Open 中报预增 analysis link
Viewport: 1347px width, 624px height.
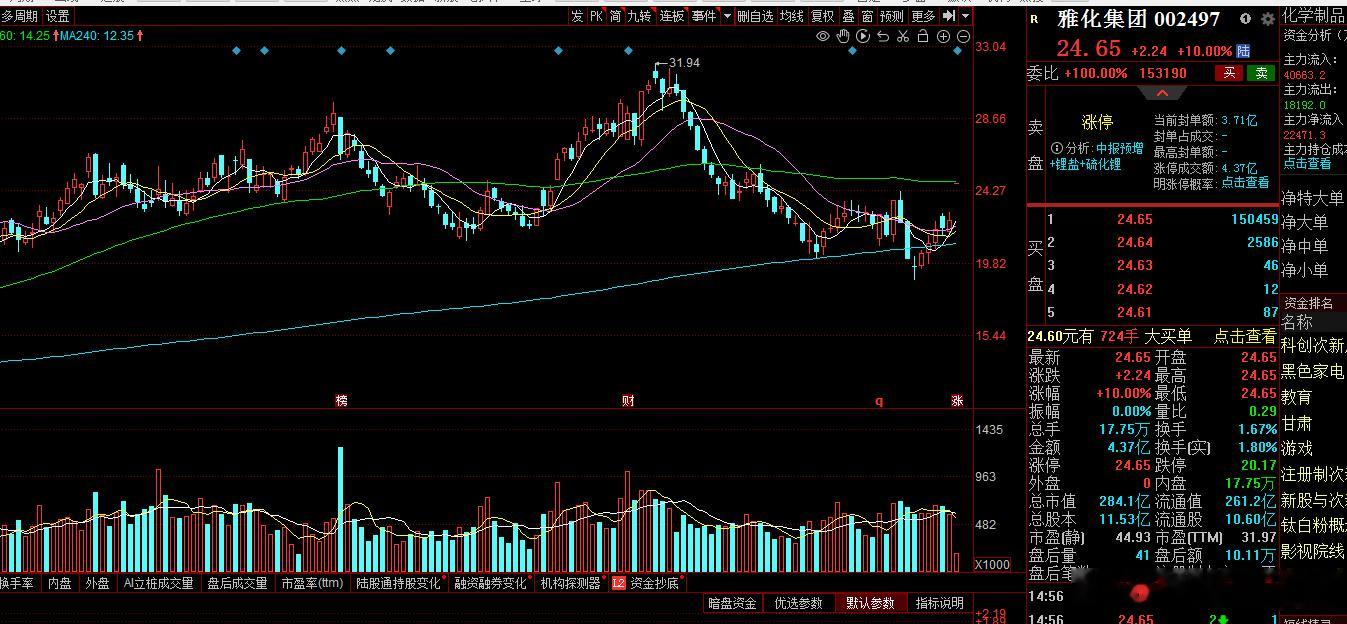tap(1119, 148)
